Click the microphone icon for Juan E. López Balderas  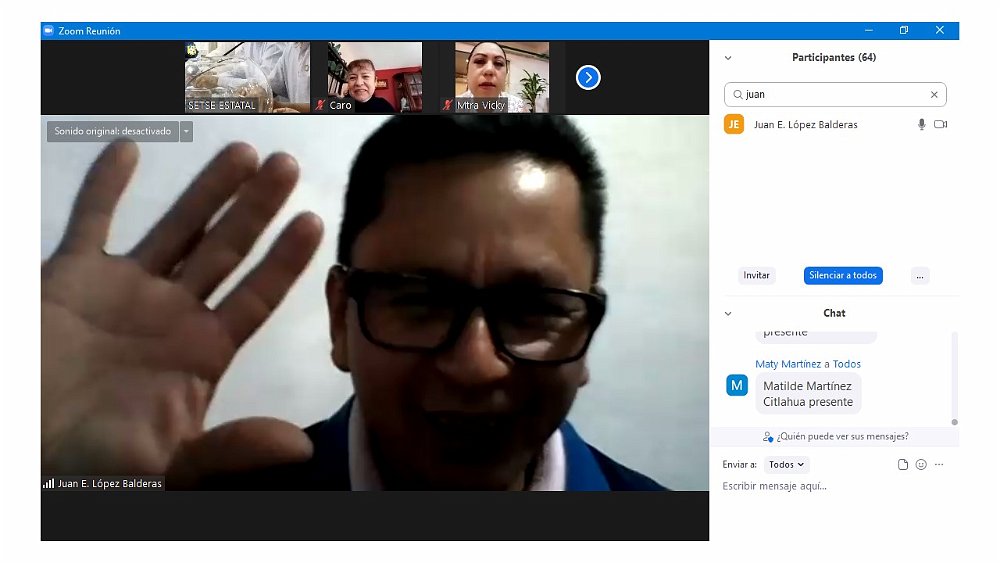pos(921,125)
